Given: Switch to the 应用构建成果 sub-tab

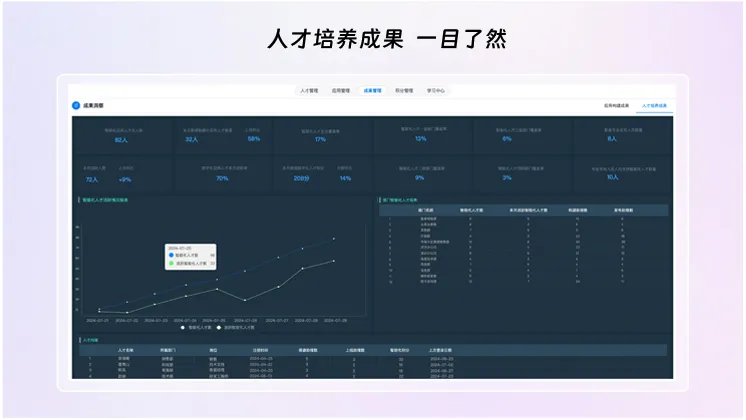Looking at the screenshot, I should 617,106.
